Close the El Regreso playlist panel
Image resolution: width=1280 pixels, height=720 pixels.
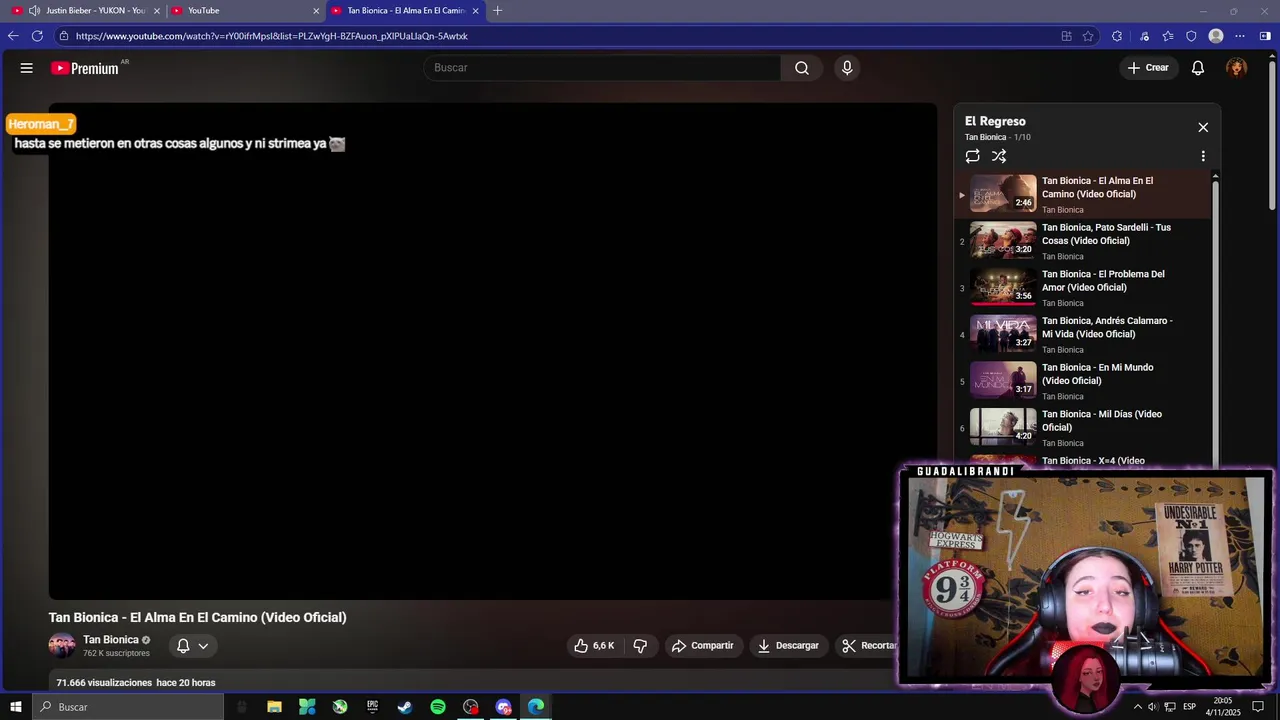pos(1203,127)
